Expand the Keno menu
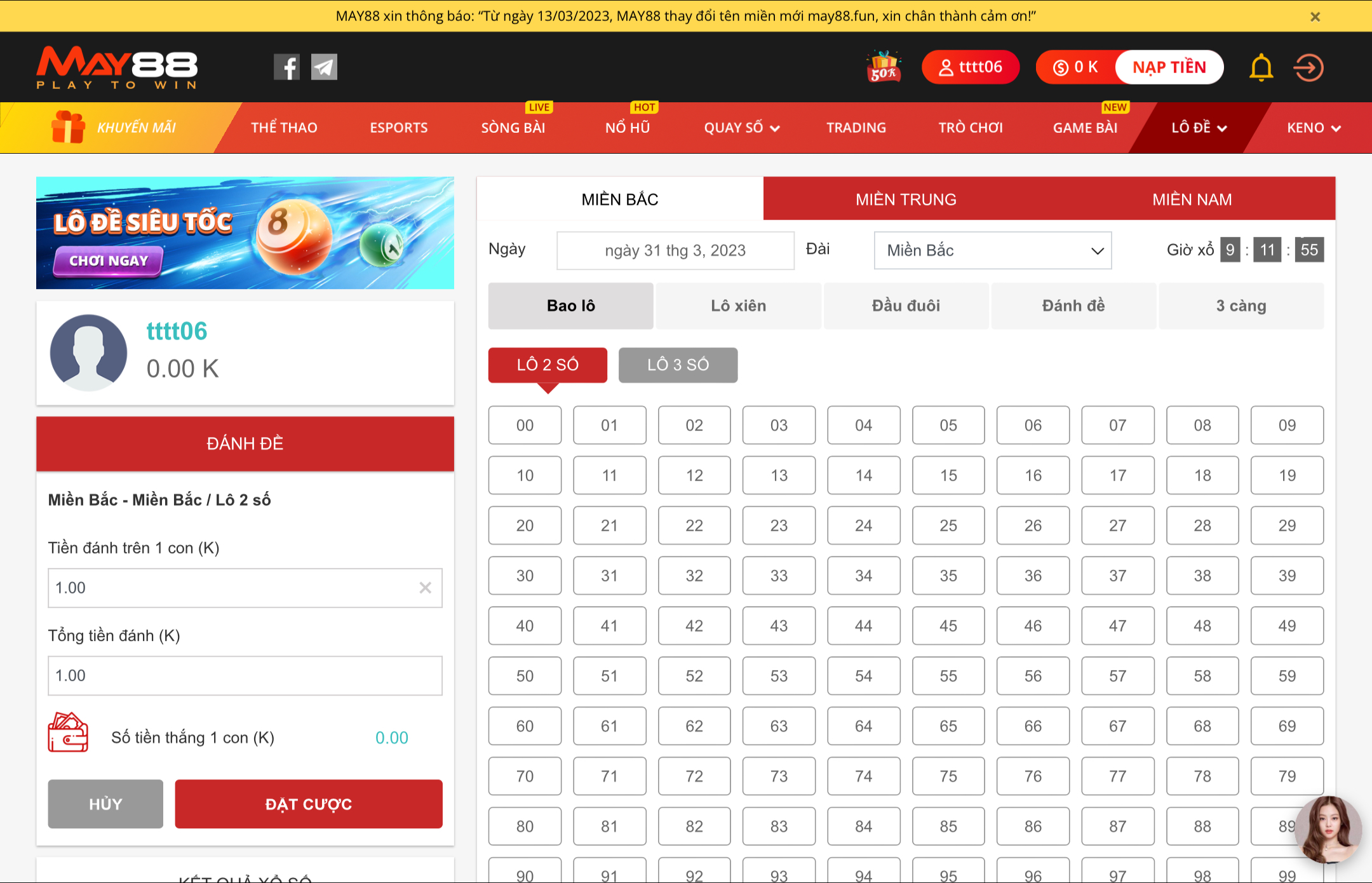The height and width of the screenshot is (883, 1372). point(1314,128)
